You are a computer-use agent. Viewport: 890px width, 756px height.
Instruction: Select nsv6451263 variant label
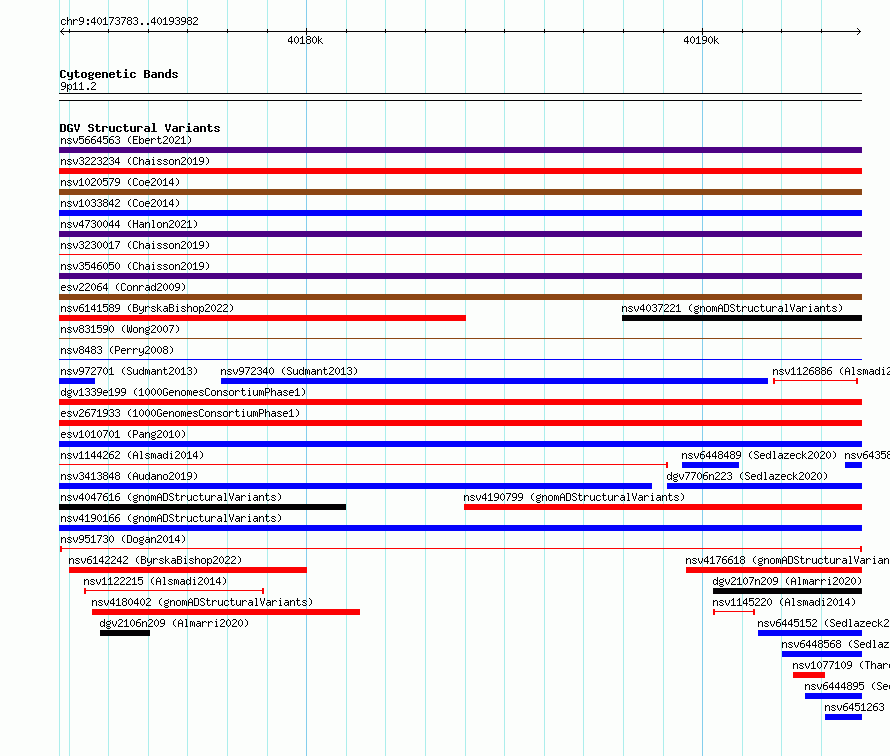(854, 707)
